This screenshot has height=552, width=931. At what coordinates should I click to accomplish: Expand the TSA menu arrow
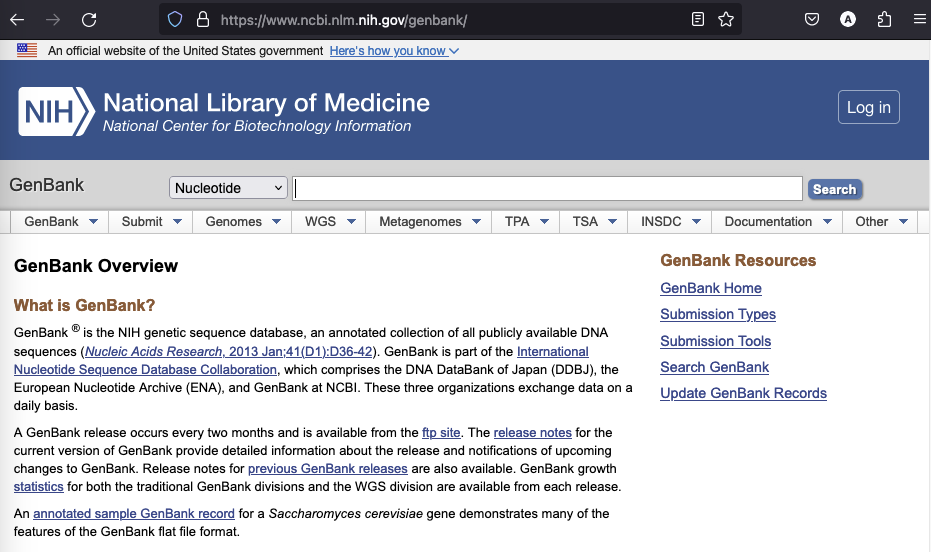(613, 221)
